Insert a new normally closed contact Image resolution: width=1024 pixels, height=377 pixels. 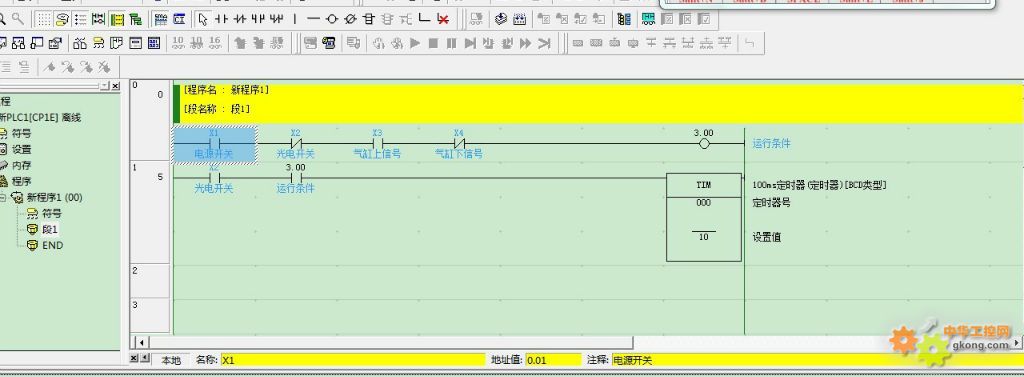coord(240,20)
